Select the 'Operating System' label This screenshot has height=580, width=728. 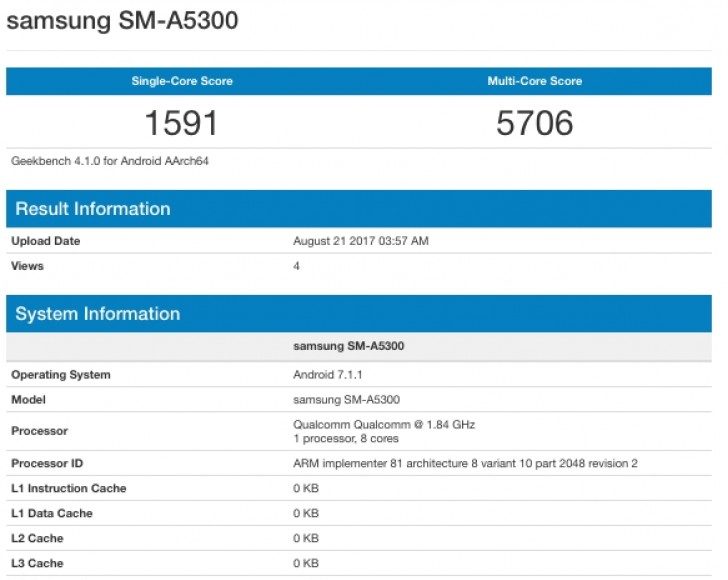[x=61, y=375]
